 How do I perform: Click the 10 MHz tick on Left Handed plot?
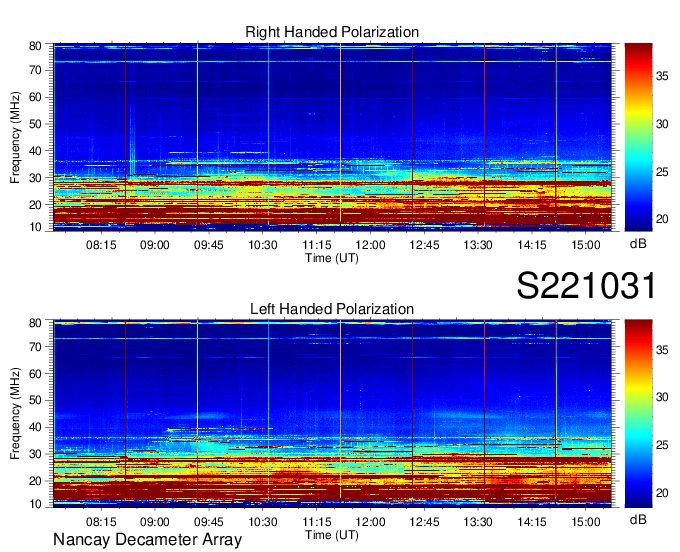35,504
